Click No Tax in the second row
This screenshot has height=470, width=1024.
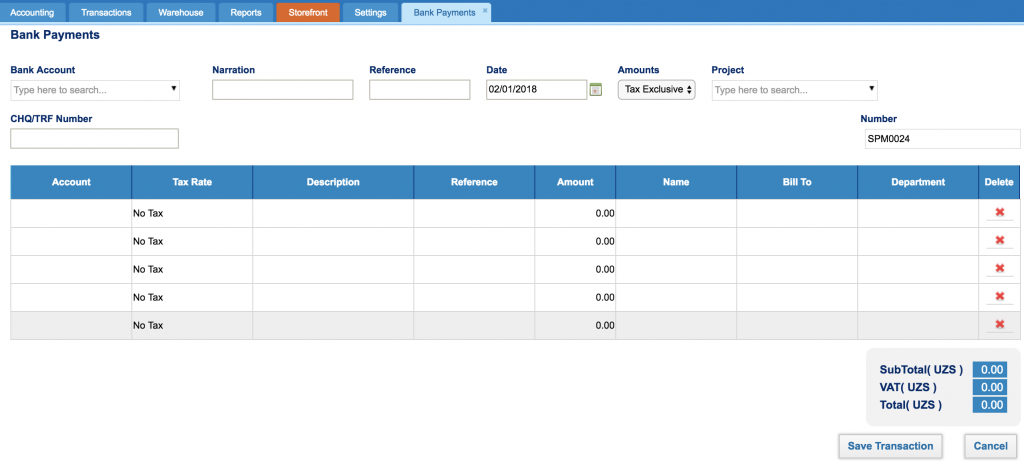coord(148,241)
